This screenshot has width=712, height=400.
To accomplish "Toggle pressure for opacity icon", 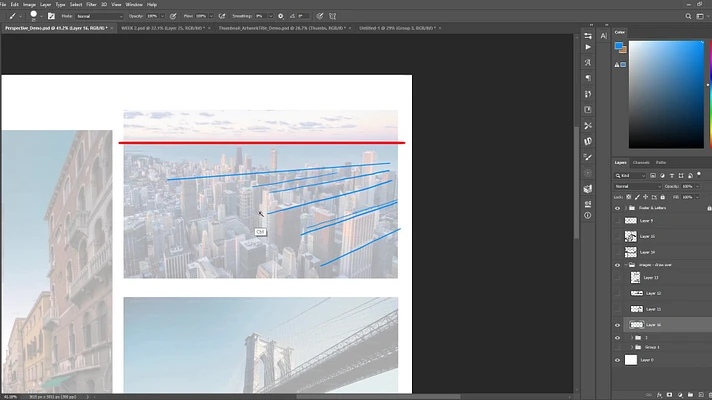I will (173, 16).
